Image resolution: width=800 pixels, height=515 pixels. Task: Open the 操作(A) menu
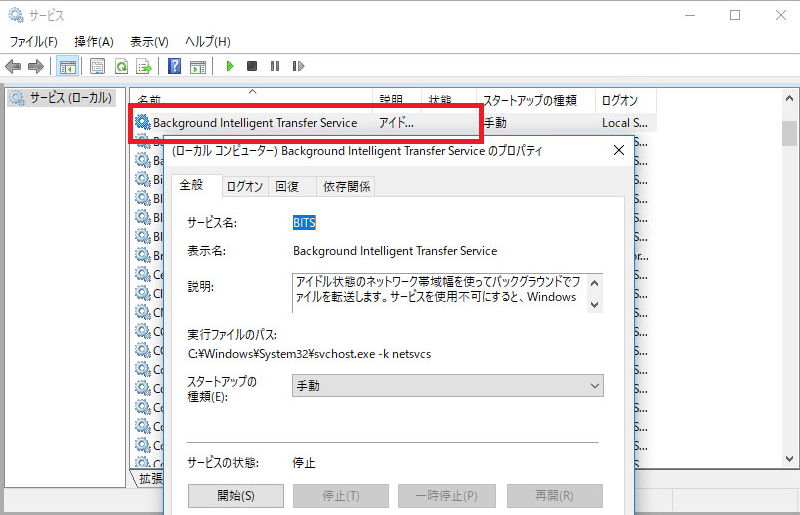(94, 42)
